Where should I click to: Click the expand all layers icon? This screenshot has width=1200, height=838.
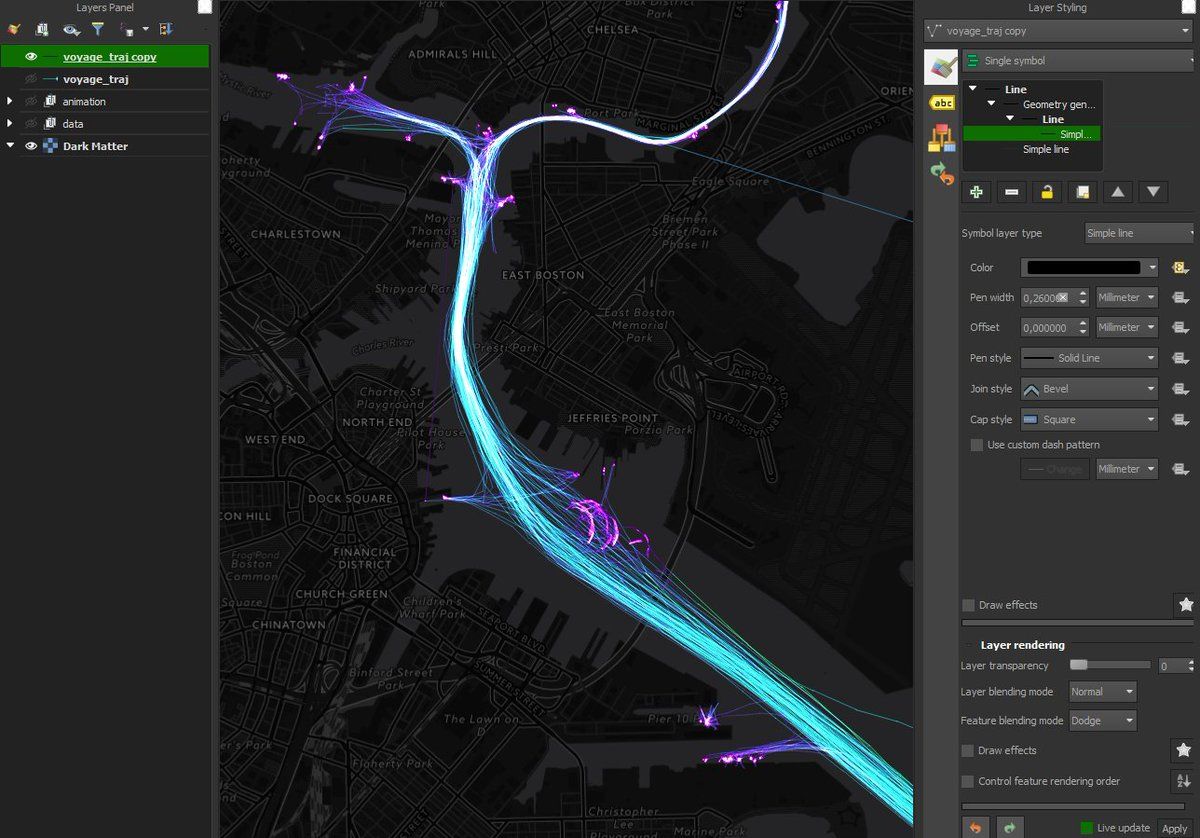coord(166,30)
